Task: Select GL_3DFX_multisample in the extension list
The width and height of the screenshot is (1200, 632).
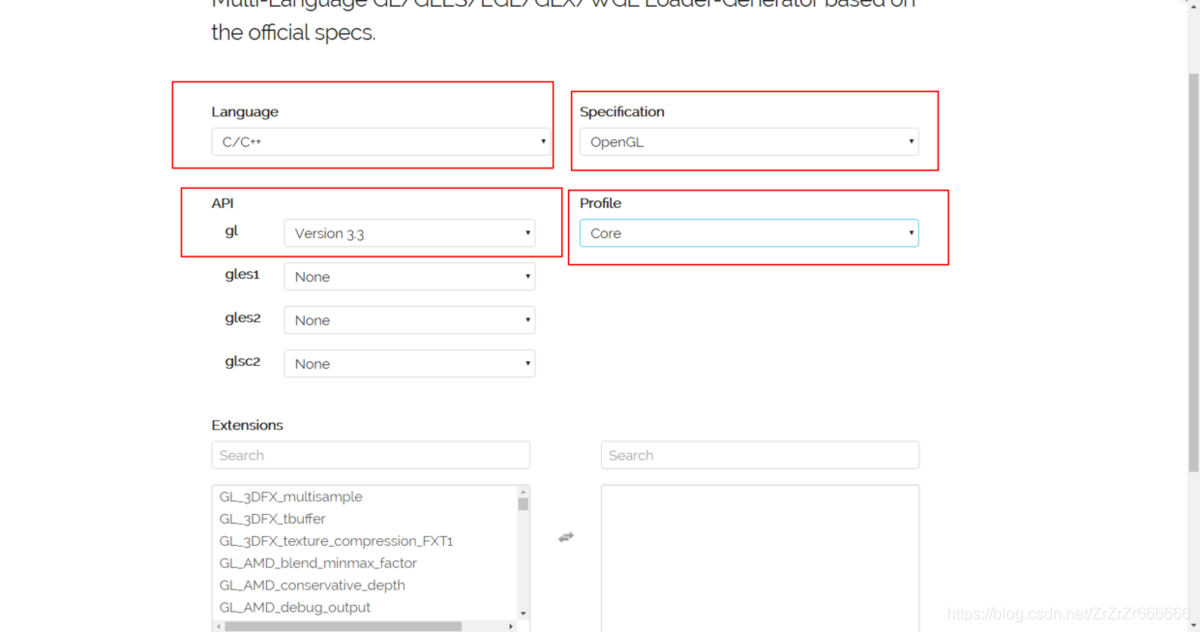Action: pos(291,497)
